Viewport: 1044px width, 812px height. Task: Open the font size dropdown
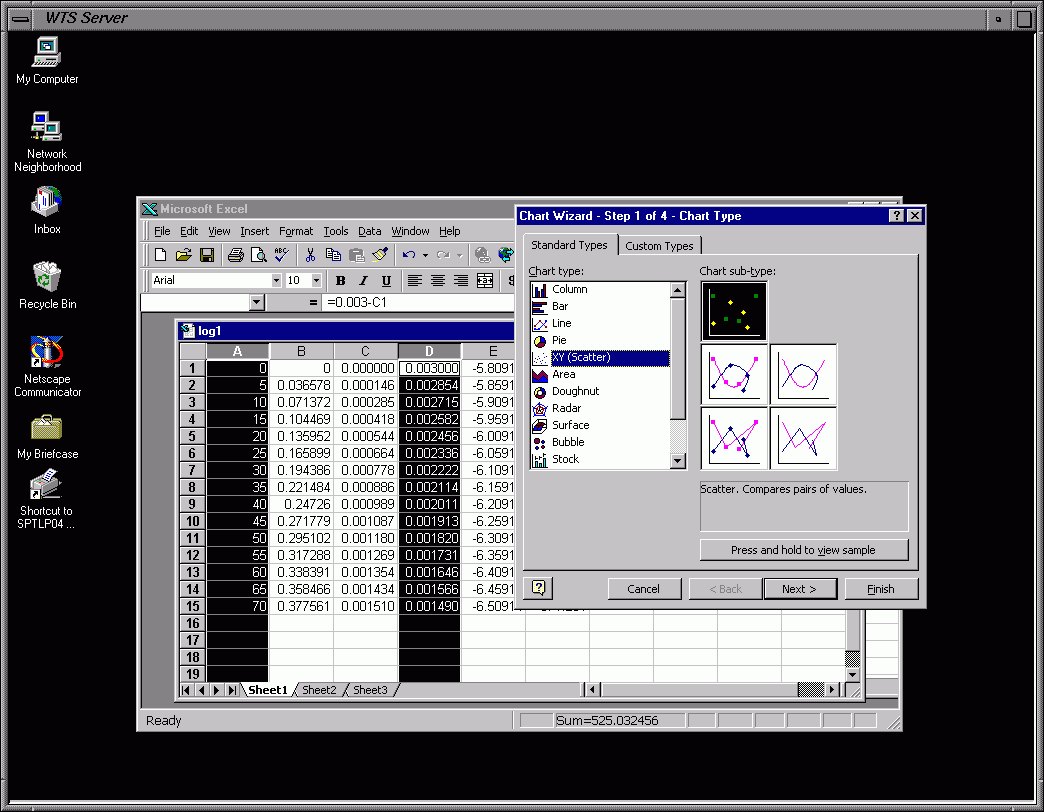pyautogui.click(x=316, y=281)
